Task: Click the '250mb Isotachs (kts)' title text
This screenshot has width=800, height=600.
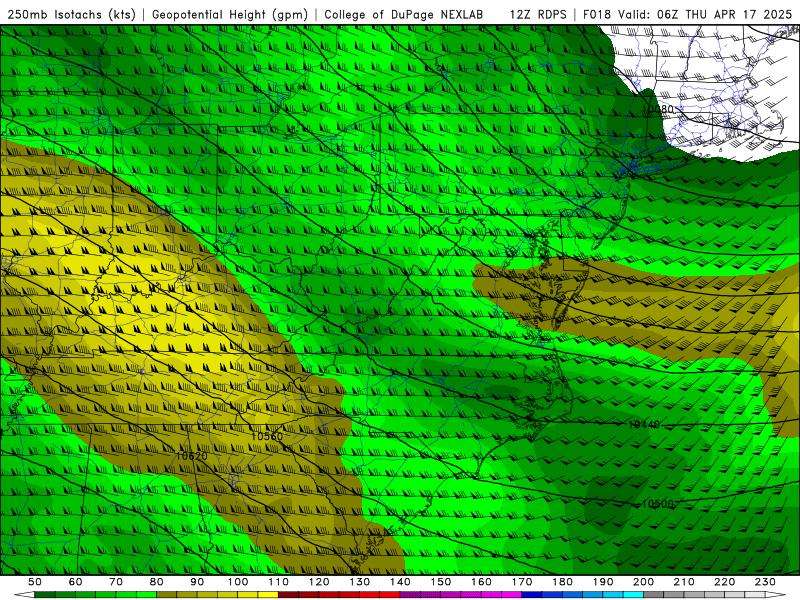Action: [x=71, y=15]
